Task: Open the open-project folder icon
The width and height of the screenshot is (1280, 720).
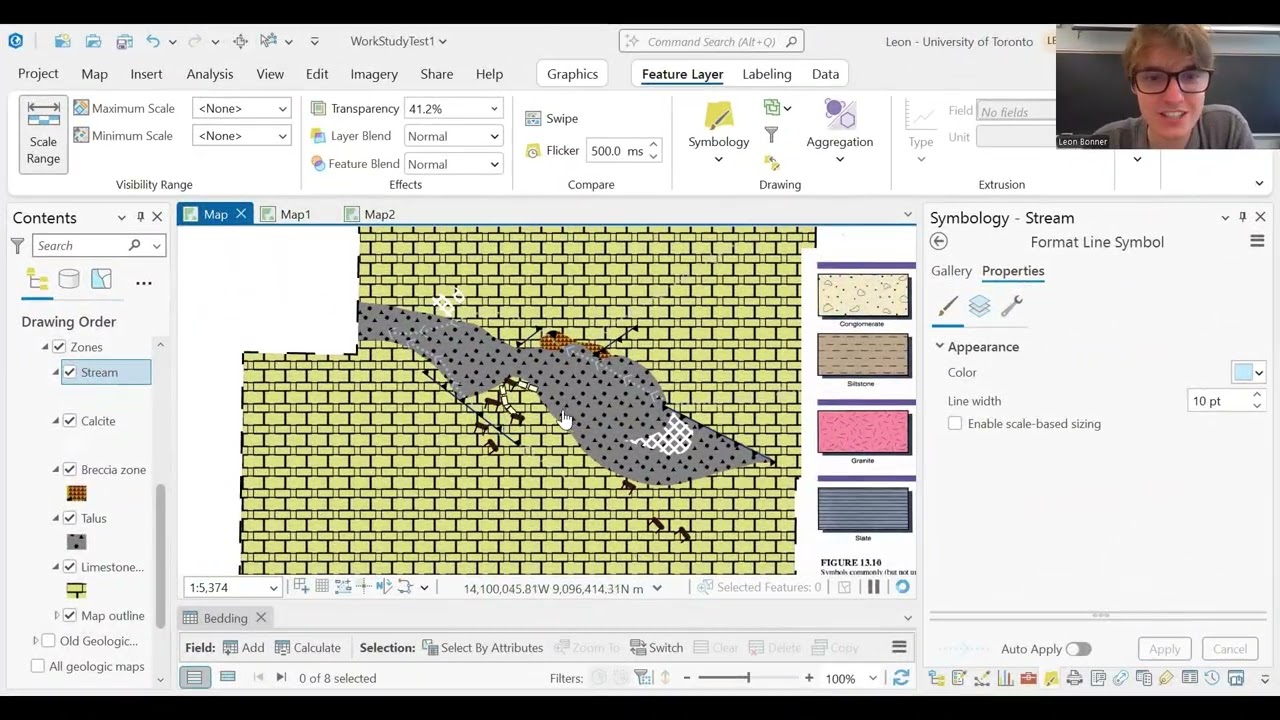Action: [93, 41]
